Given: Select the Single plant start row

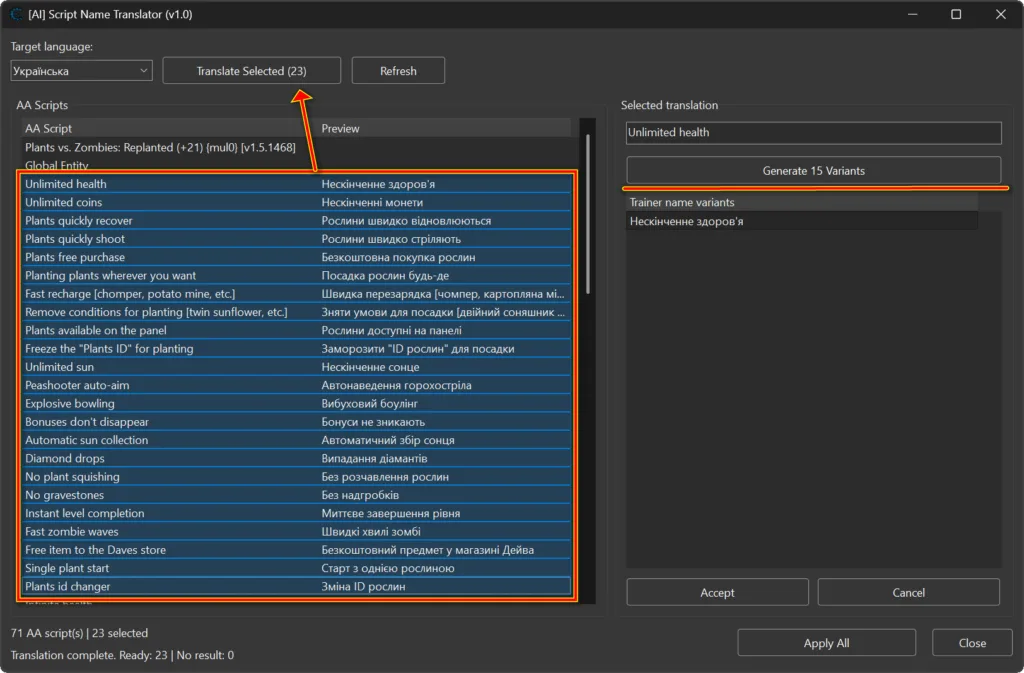Looking at the screenshot, I should (296, 568).
